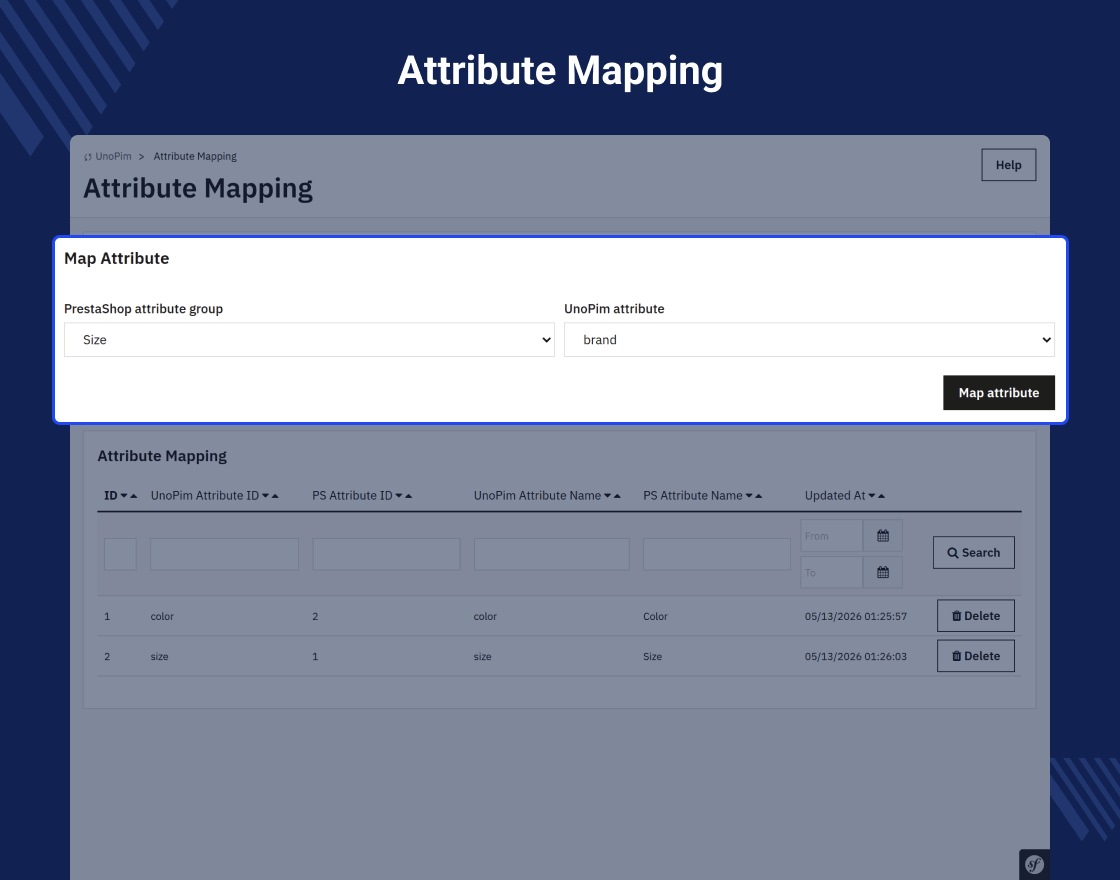The image size is (1120, 880).
Task: Focus PS Attribute ID filter field
Action: 386,554
